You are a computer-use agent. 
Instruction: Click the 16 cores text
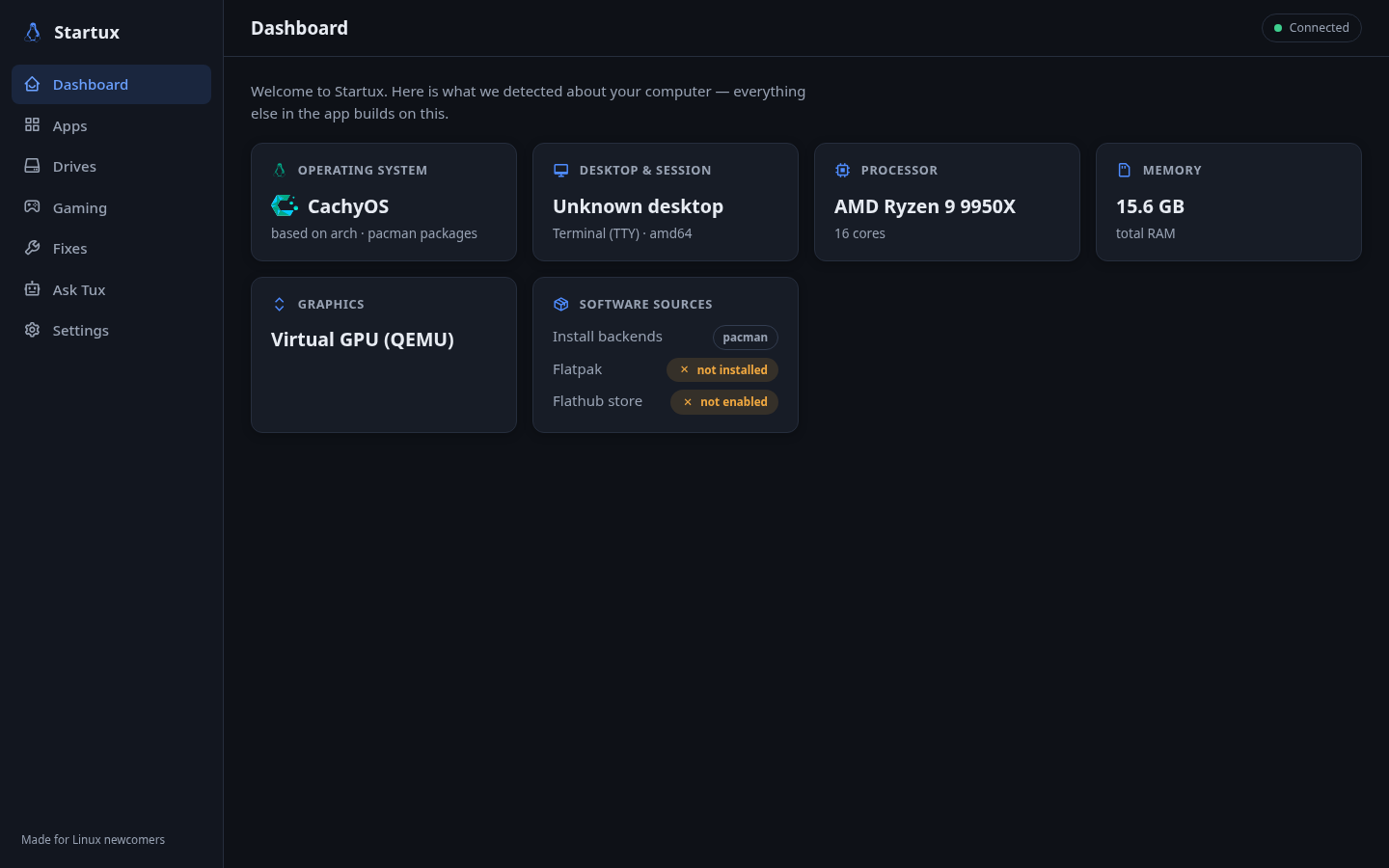(x=859, y=233)
